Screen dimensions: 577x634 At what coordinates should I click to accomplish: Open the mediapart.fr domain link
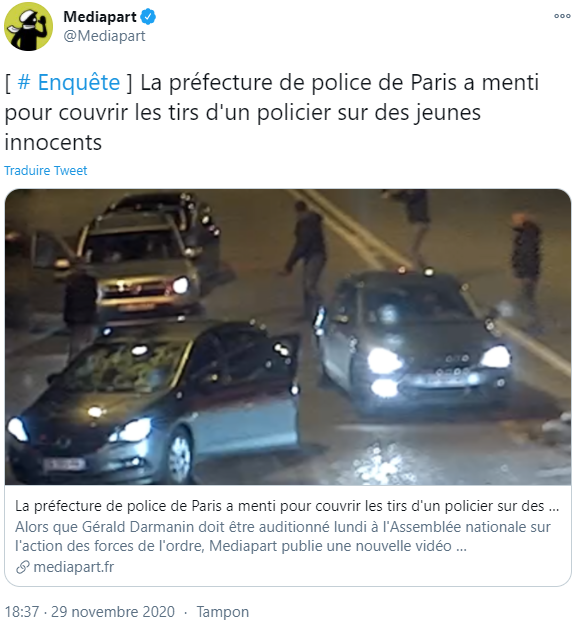[74, 567]
